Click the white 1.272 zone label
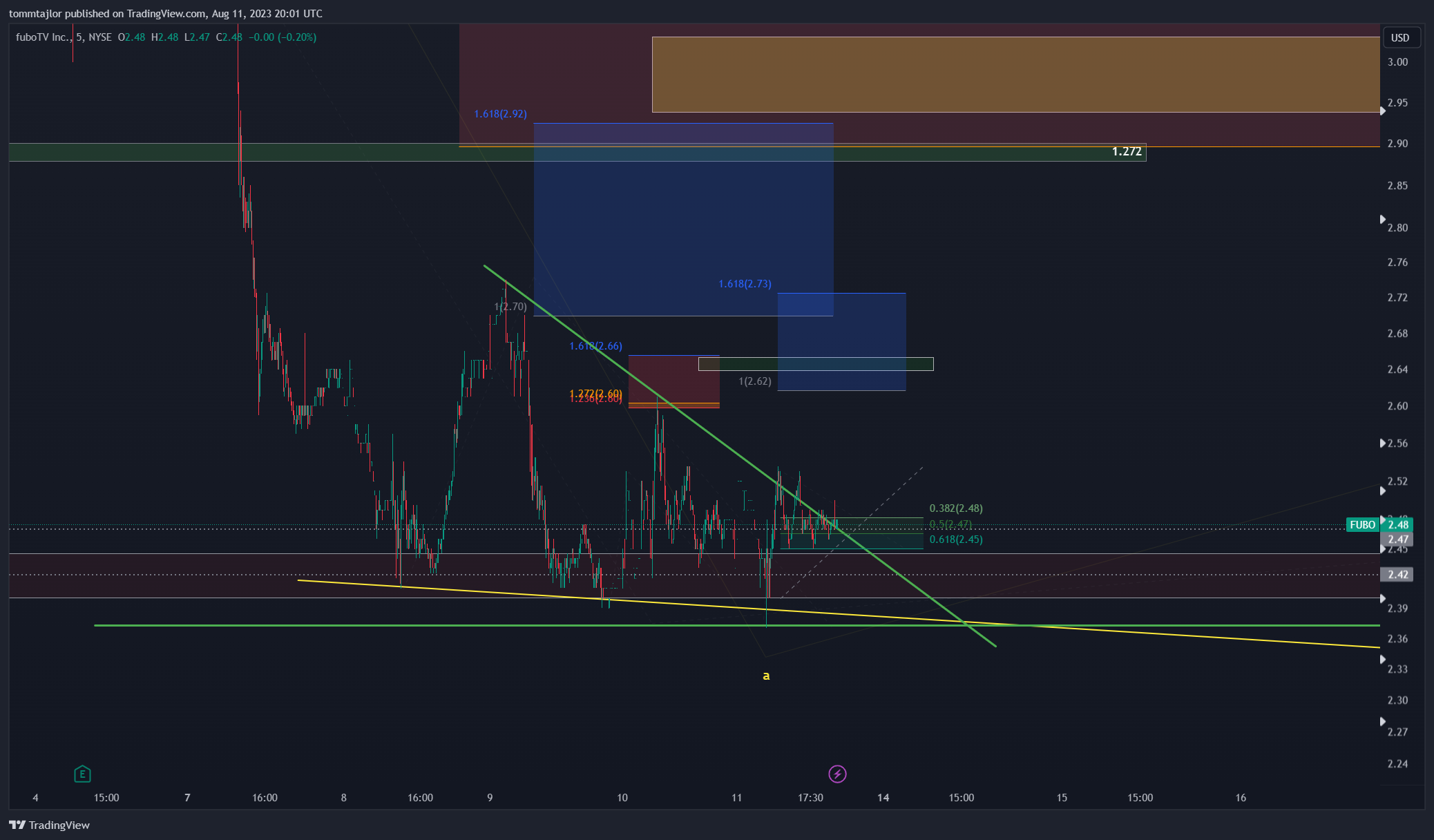Image resolution: width=1434 pixels, height=840 pixels. [1127, 151]
